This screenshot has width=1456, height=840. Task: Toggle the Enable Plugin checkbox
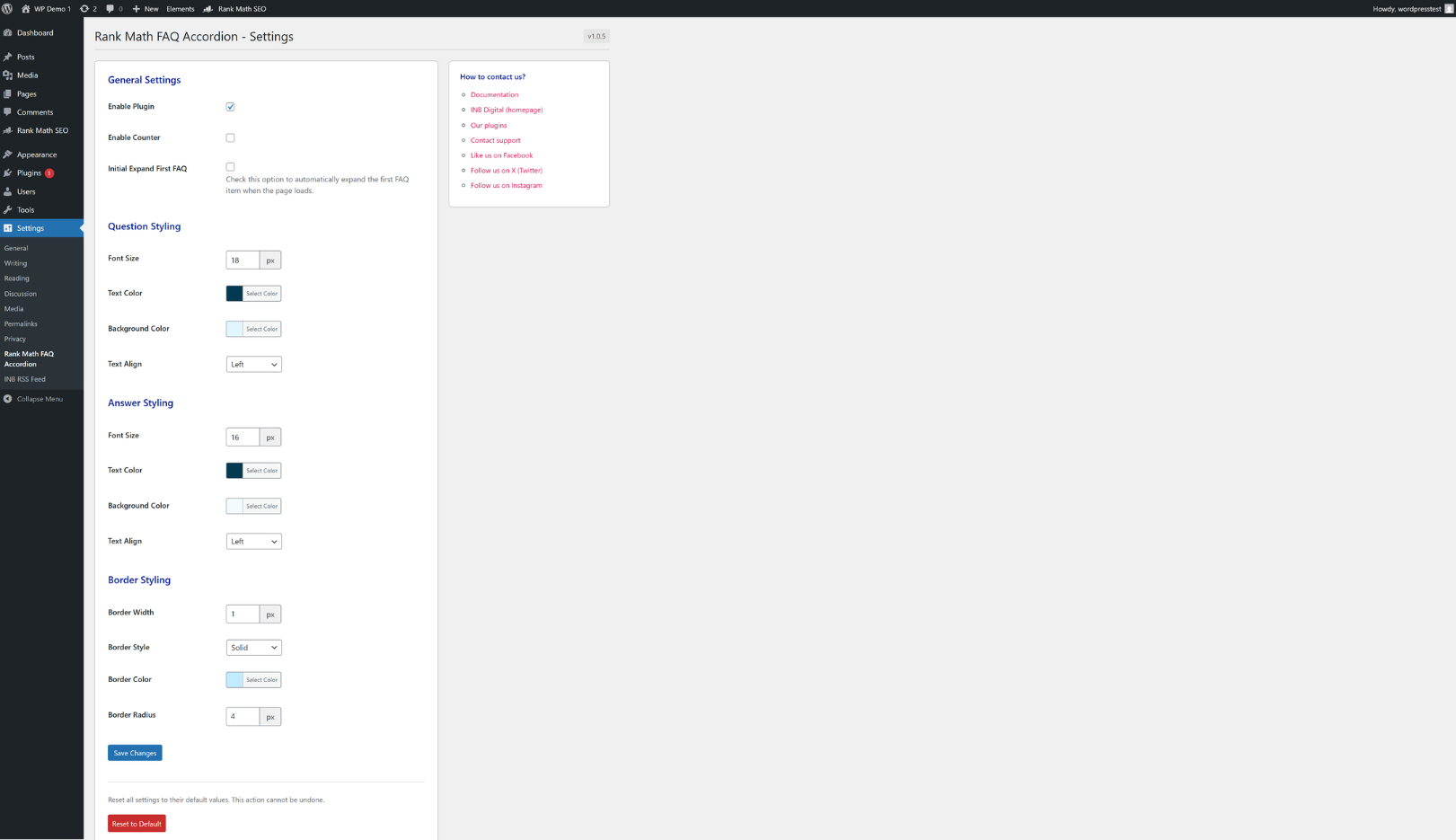coord(230,107)
